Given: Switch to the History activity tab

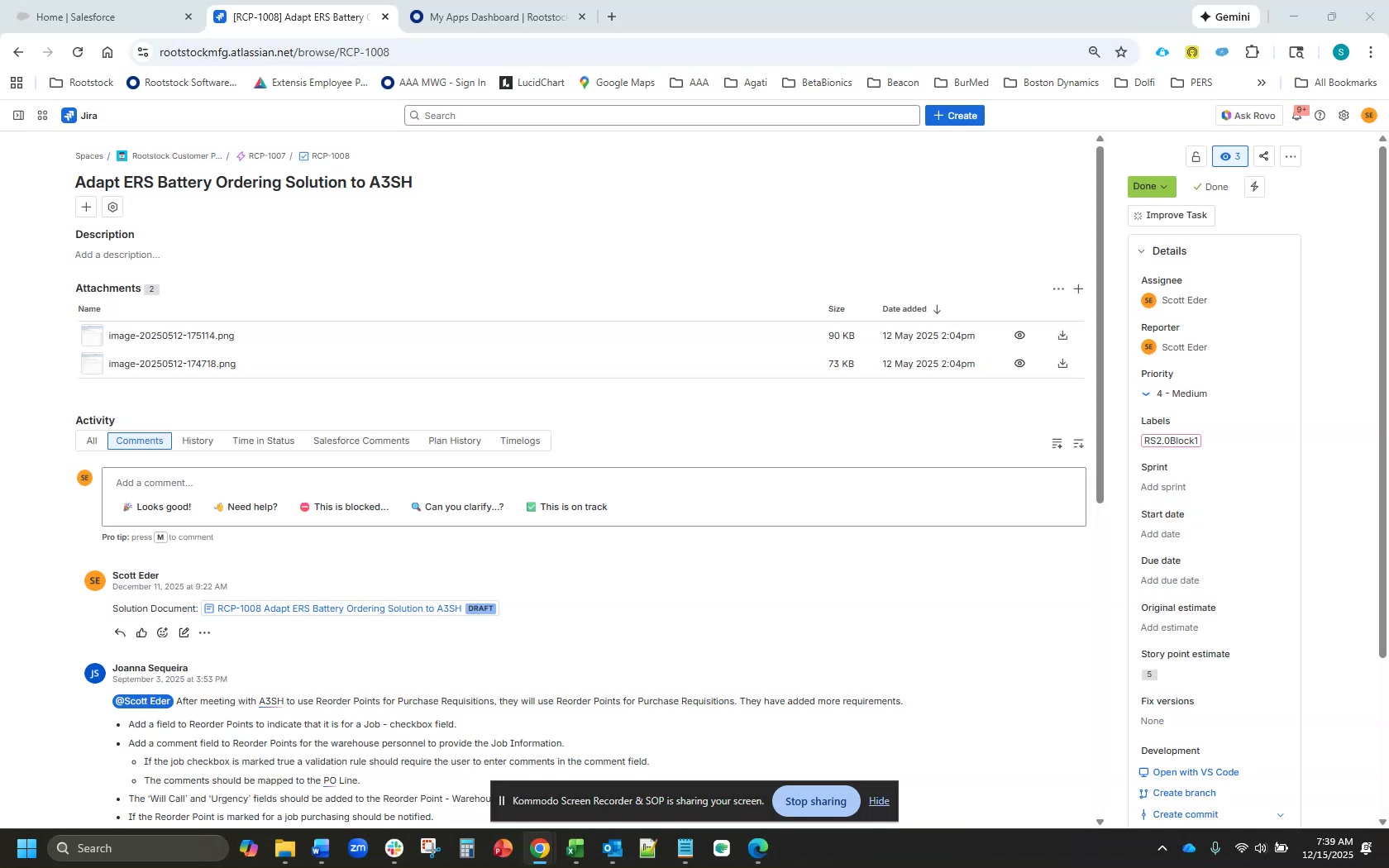Looking at the screenshot, I should pos(198,441).
